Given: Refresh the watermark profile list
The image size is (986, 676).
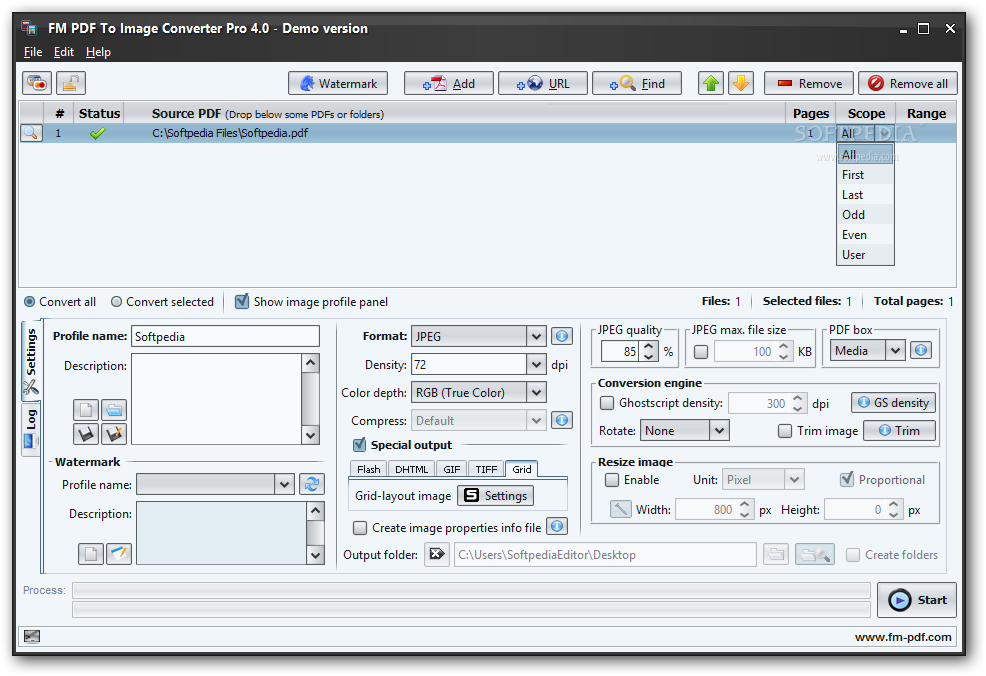Looking at the screenshot, I should click(312, 484).
